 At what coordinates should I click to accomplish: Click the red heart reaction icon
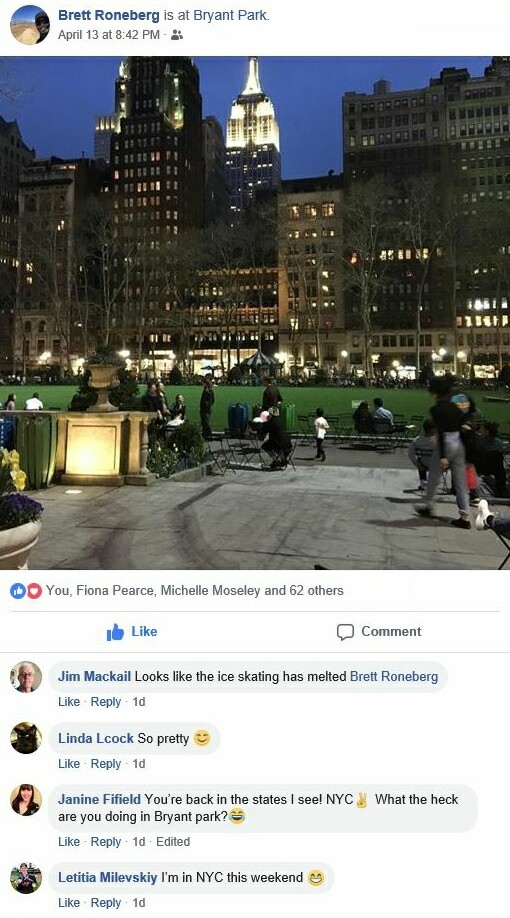click(x=35, y=591)
